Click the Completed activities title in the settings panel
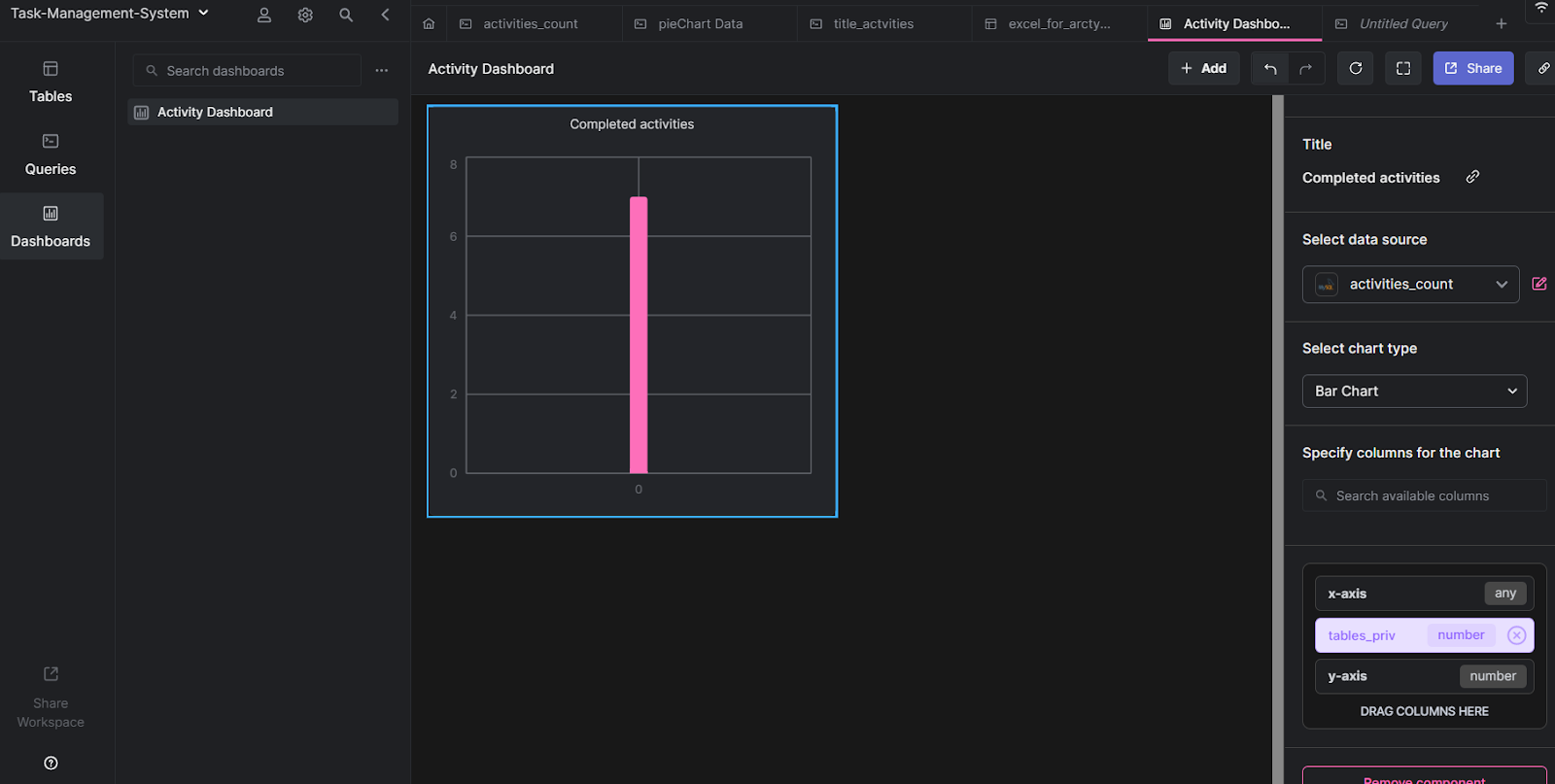The width and height of the screenshot is (1555, 784). 1371,178
